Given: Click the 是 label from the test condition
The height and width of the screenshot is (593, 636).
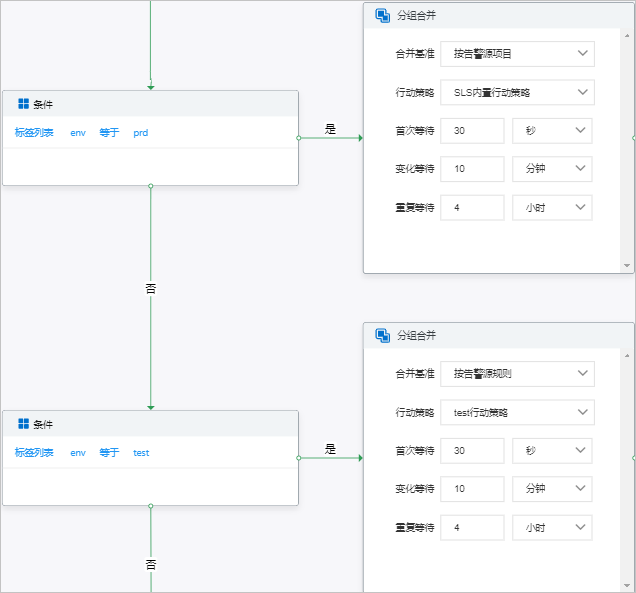Looking at the screenshot, I should click(330, 449).
